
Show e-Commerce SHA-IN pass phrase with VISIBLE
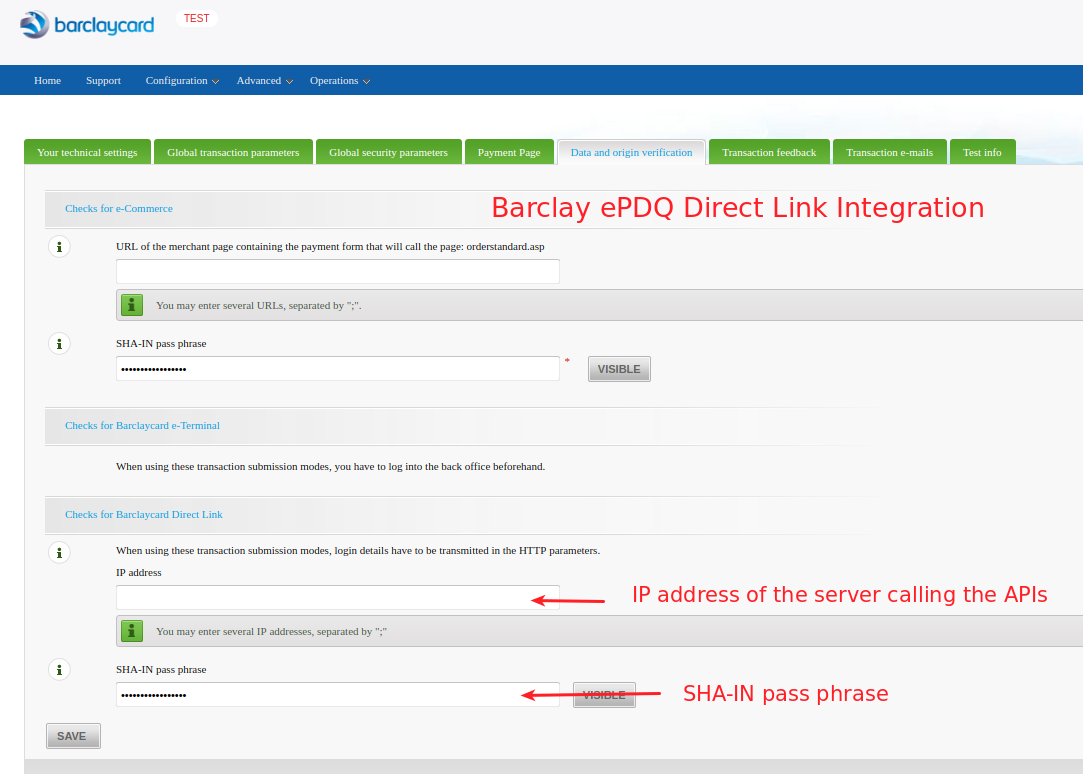click(x=619, y=369)
